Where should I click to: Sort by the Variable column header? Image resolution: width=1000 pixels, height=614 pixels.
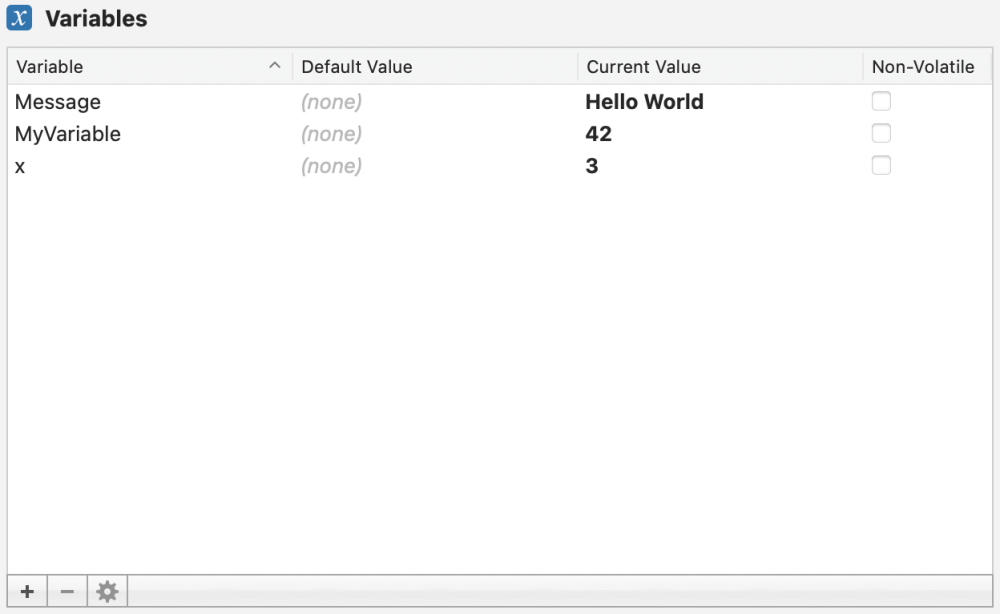pos(50,67)
